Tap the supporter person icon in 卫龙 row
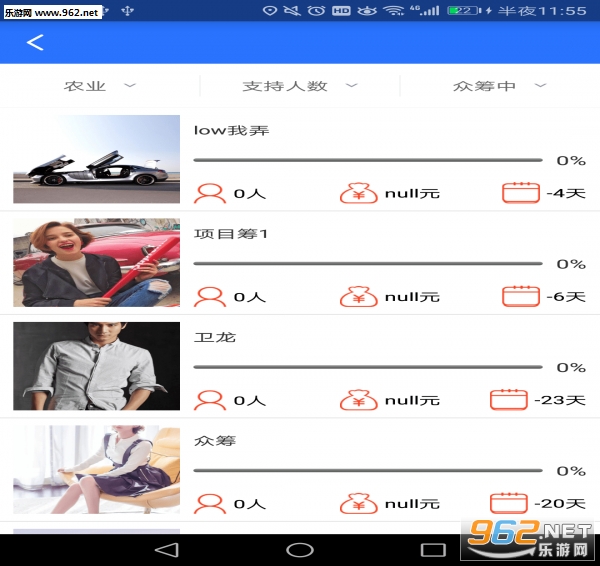The width and height of the screenshot is (600, 566). coord(210,400)
